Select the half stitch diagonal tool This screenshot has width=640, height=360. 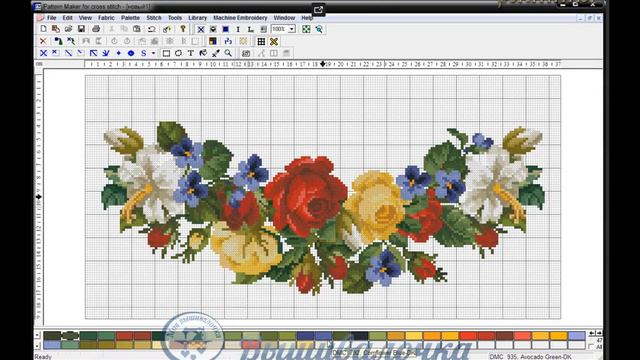click(x=69, y=53)
